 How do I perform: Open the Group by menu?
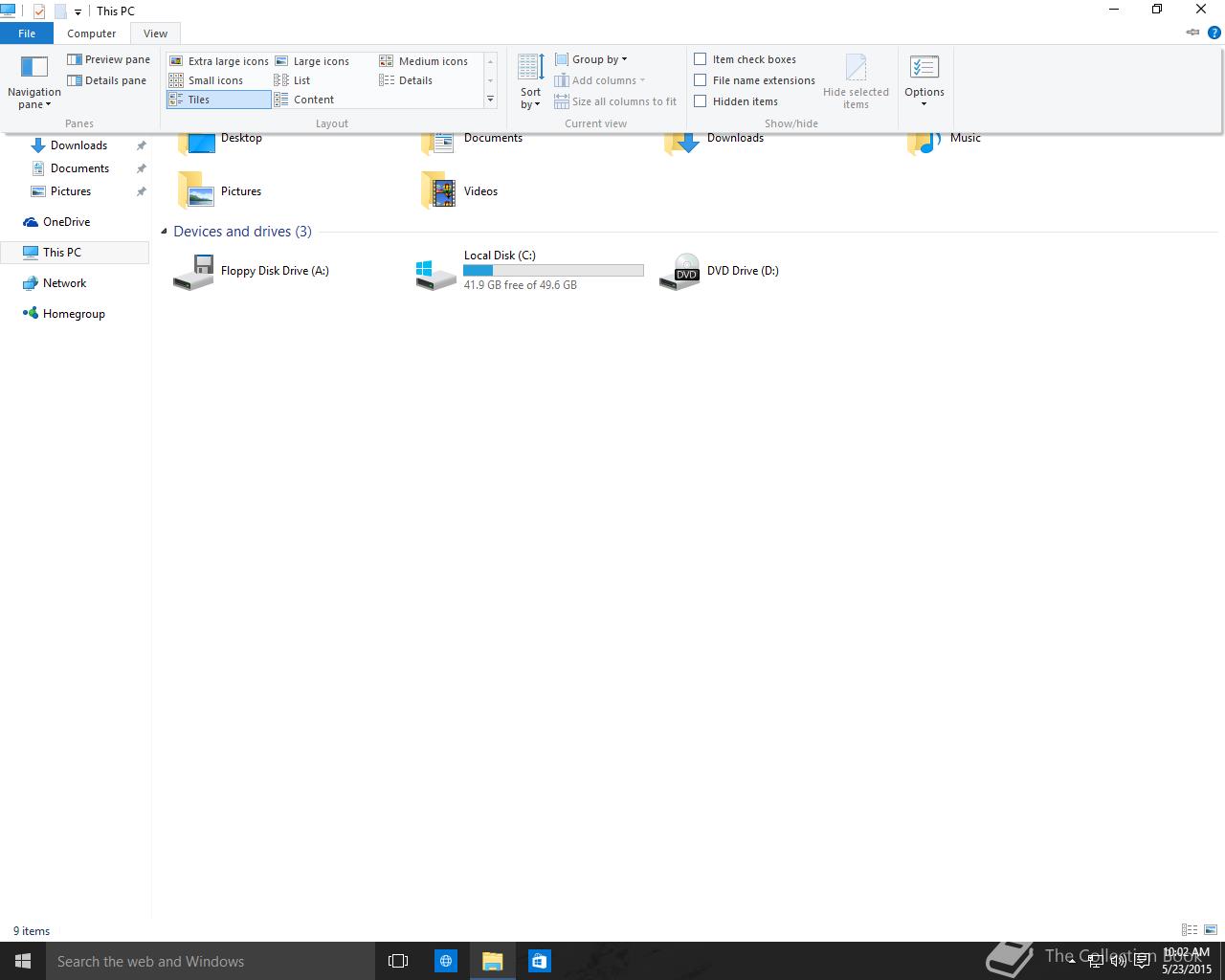(x=590, y=59)
